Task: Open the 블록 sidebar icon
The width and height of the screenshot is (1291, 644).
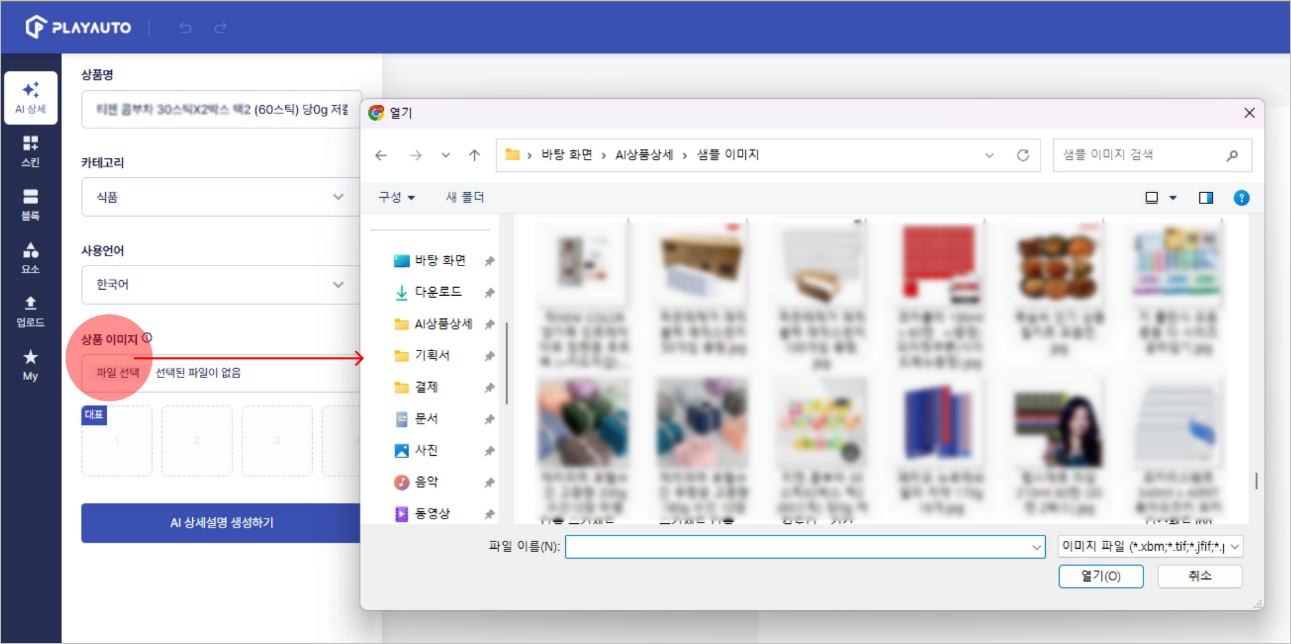Action: pos(30,204)
